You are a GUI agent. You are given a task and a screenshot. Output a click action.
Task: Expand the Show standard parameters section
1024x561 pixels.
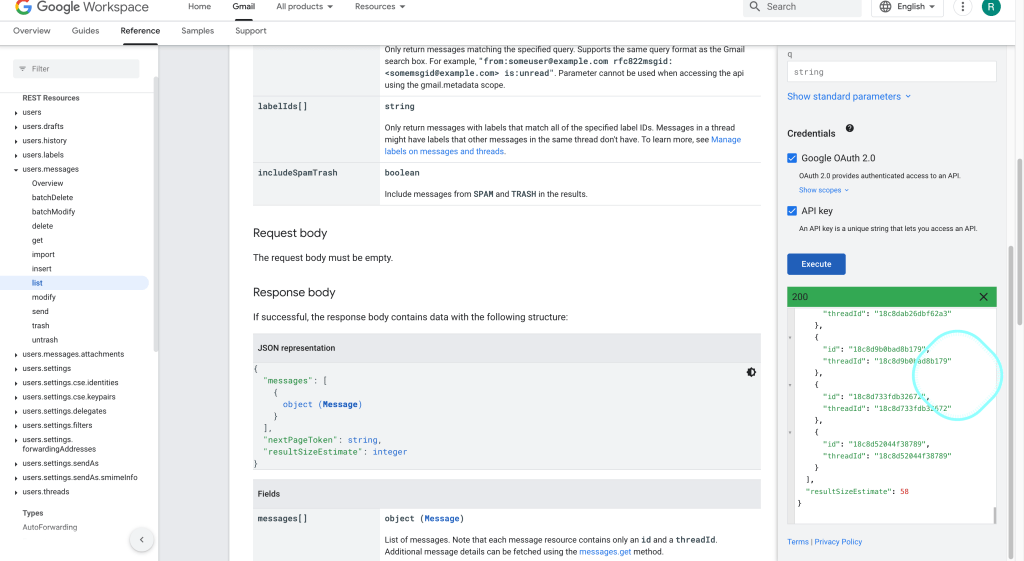(849, 97)
